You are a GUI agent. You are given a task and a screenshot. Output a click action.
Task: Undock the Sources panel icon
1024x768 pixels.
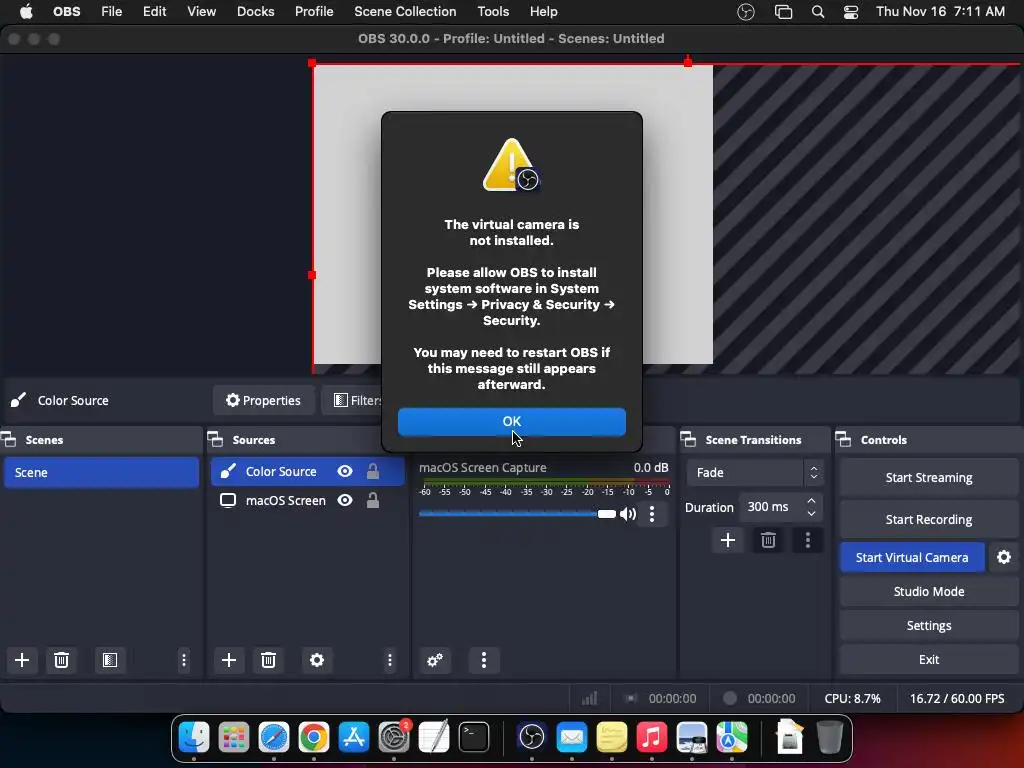(215, 440)
